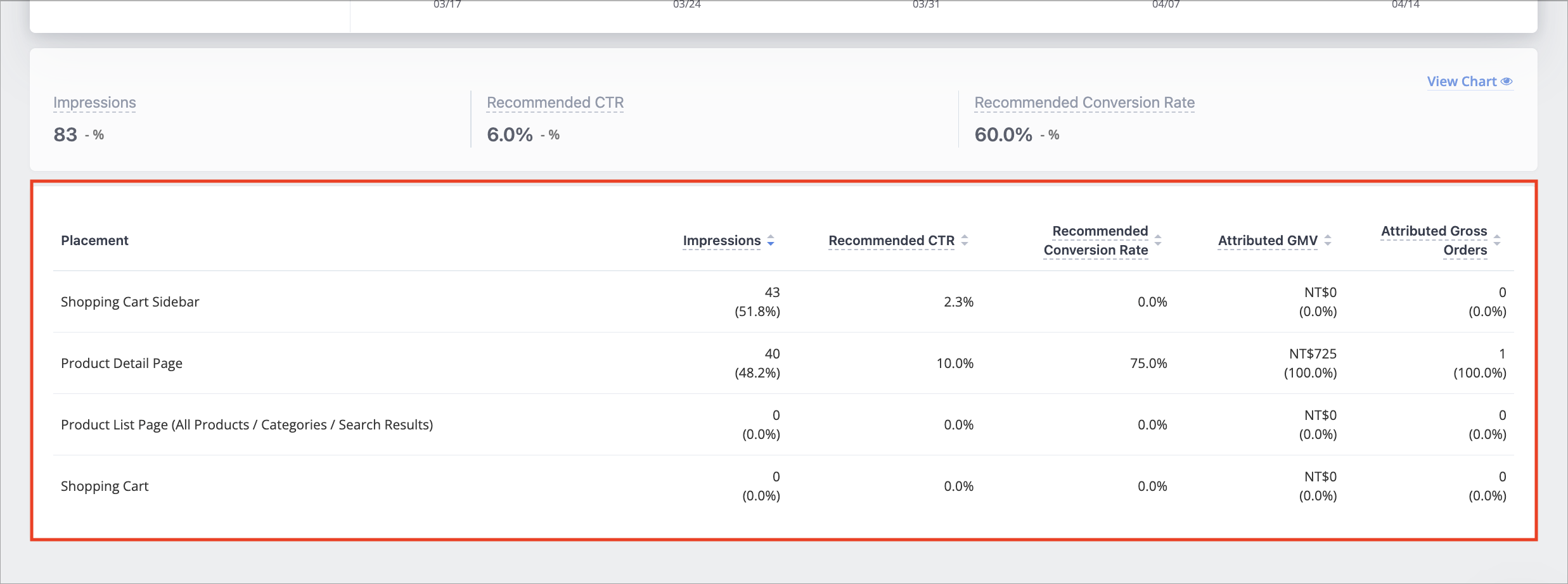This screenshot has width=1568, height=584.
Task: Select the Product Detail Page row
Action: [x=783, y=364]
